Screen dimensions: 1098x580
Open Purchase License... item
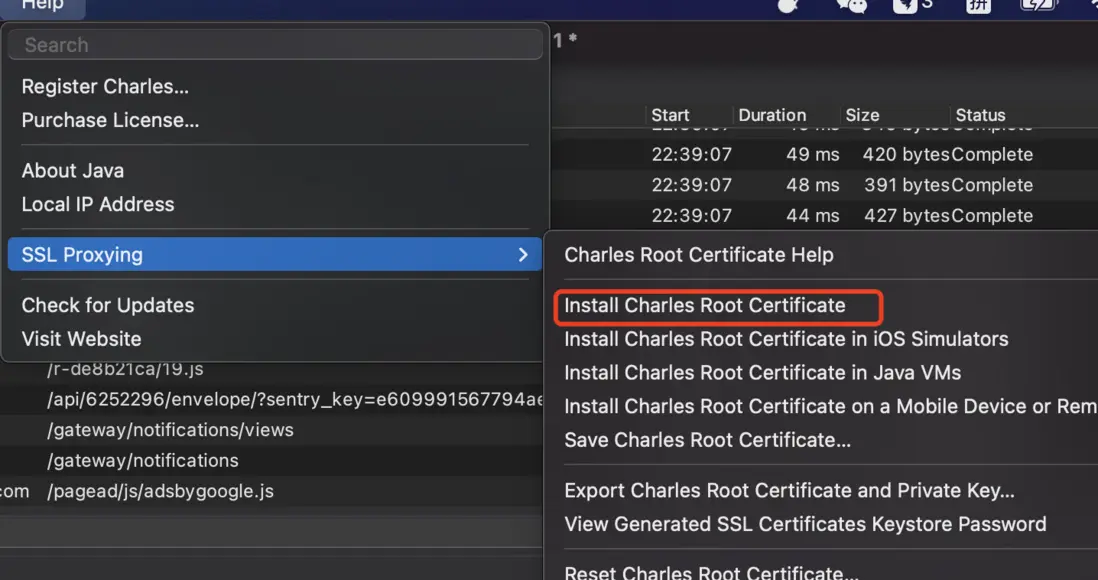coord(110,121)
